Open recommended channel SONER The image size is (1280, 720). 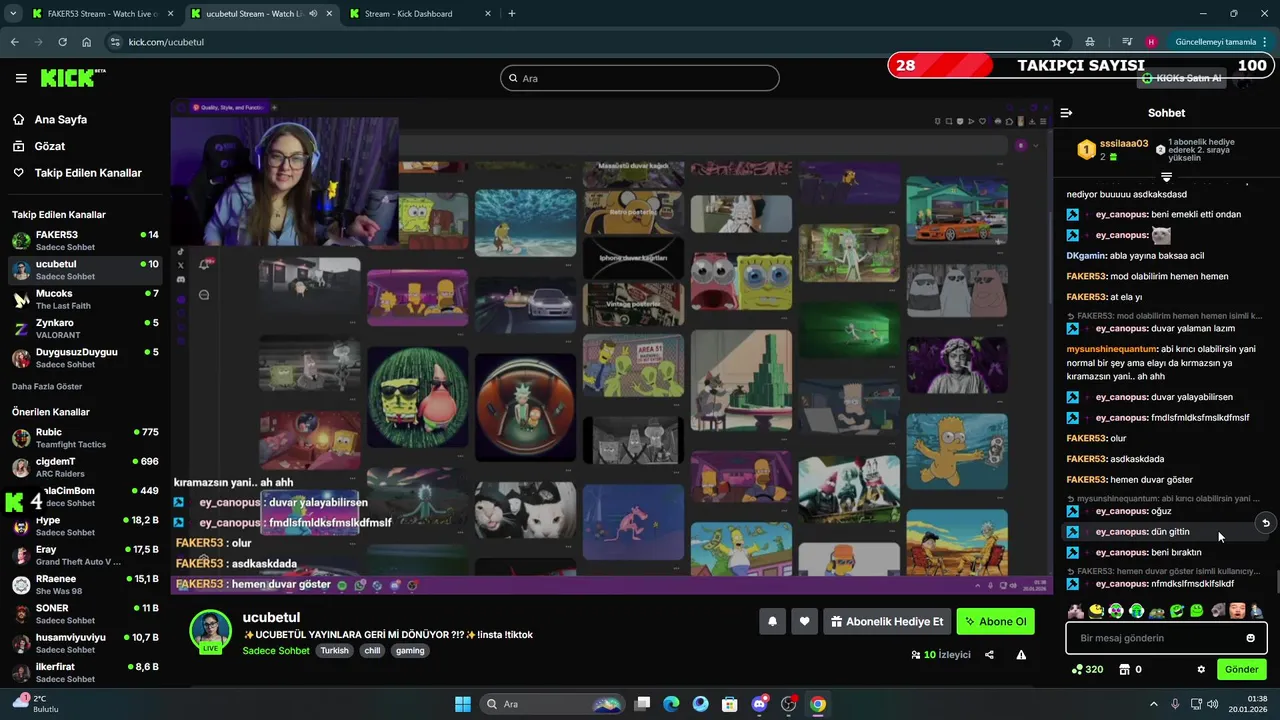tap(85, 613)
